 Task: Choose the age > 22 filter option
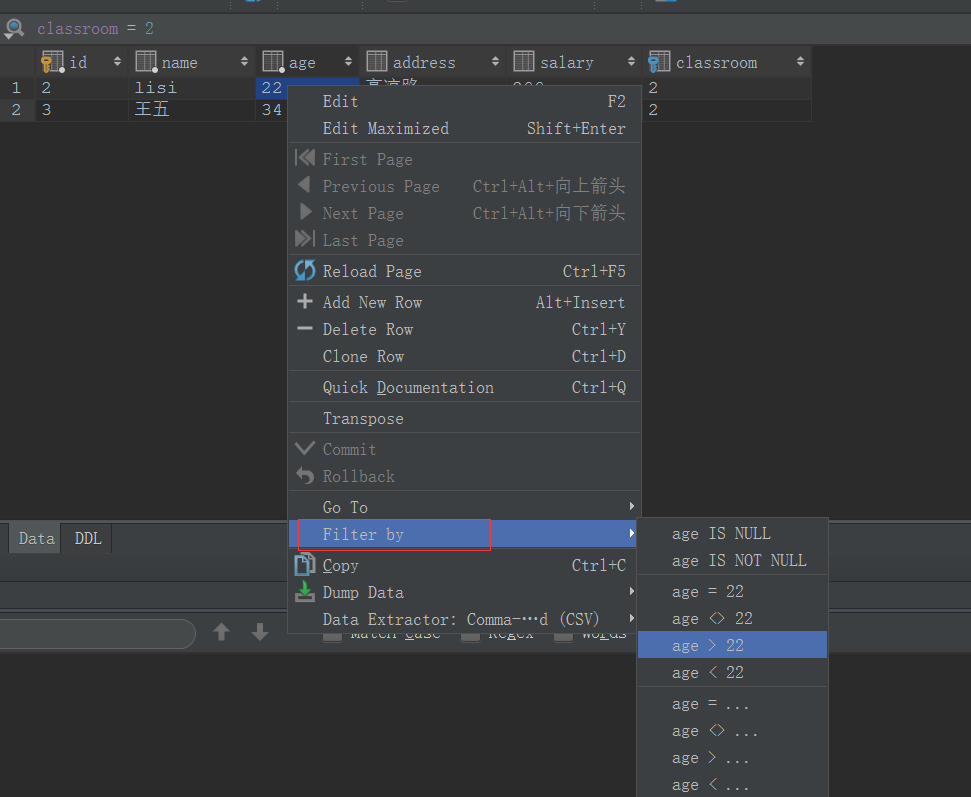(x=710, y=645)
